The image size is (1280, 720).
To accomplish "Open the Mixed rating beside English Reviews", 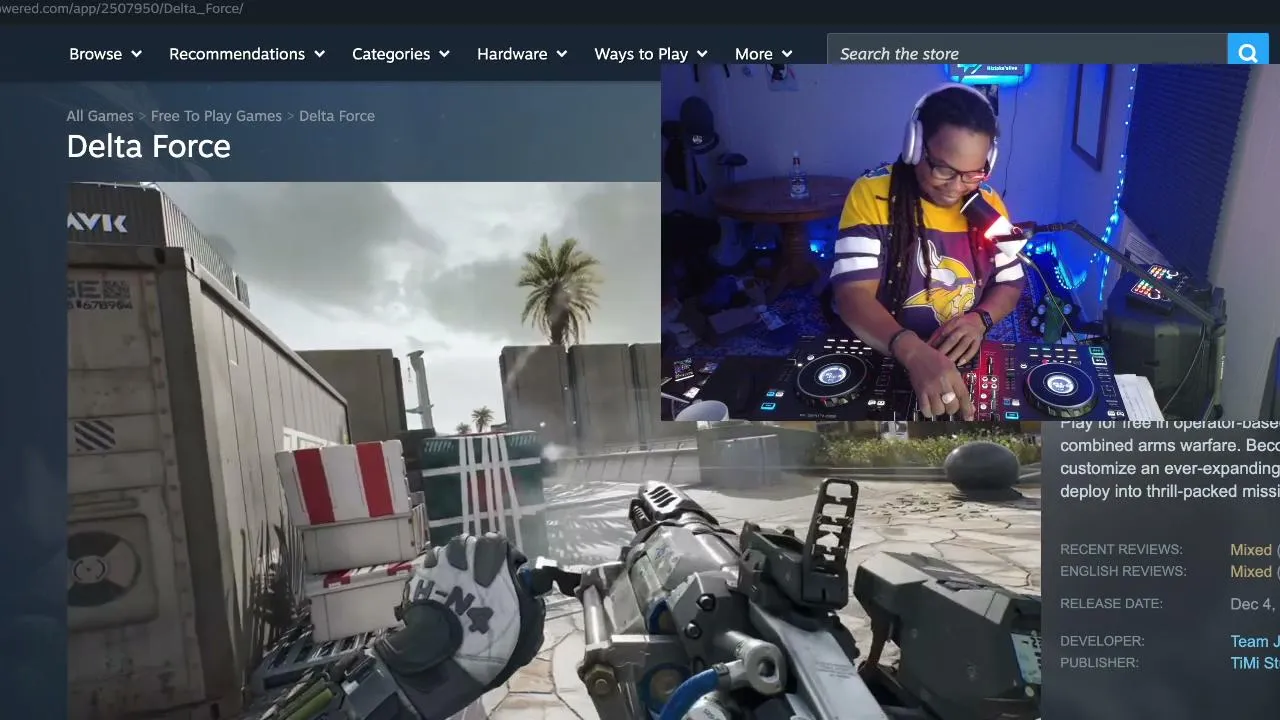I will 1251,572.
